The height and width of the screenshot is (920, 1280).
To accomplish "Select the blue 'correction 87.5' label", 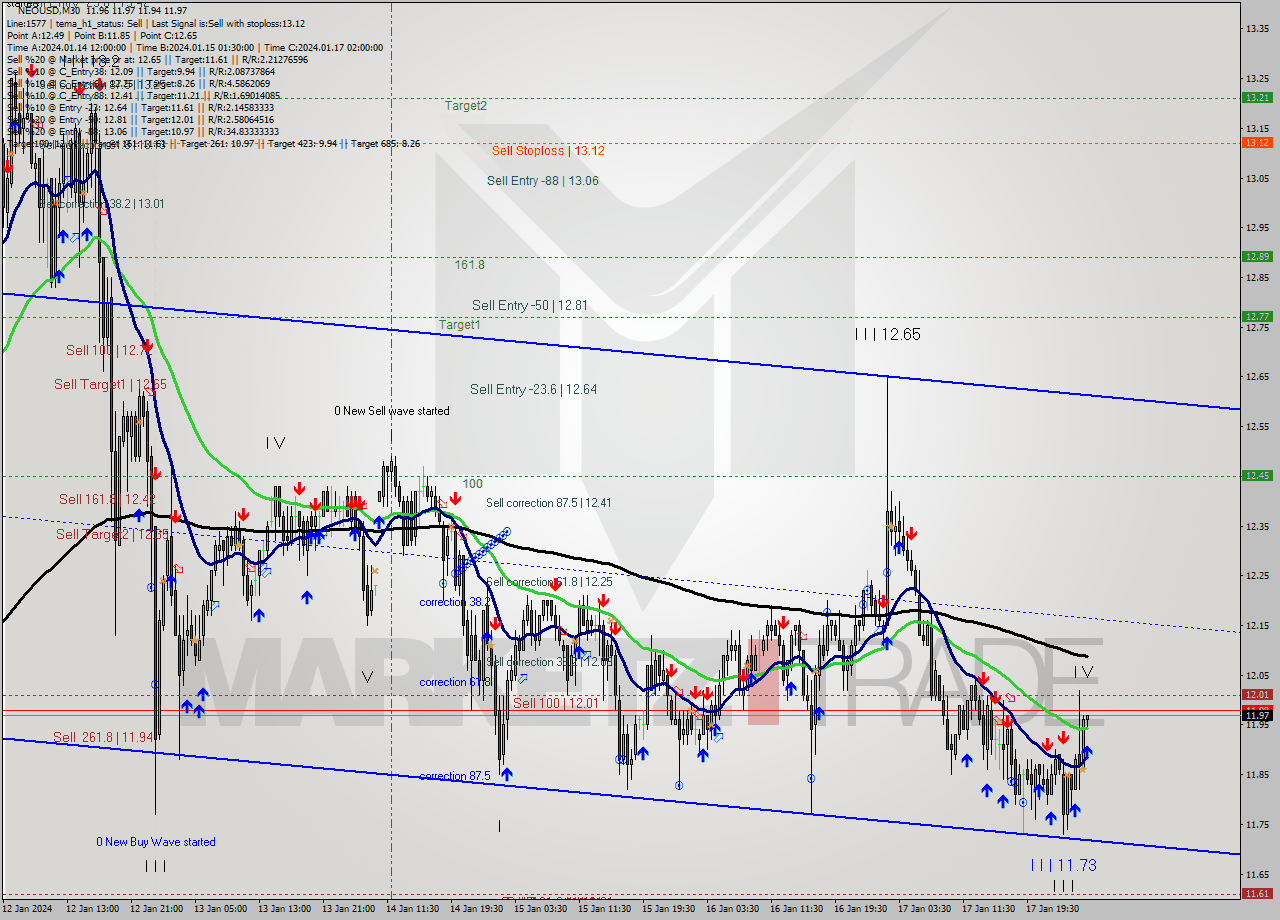I will 455,776.
